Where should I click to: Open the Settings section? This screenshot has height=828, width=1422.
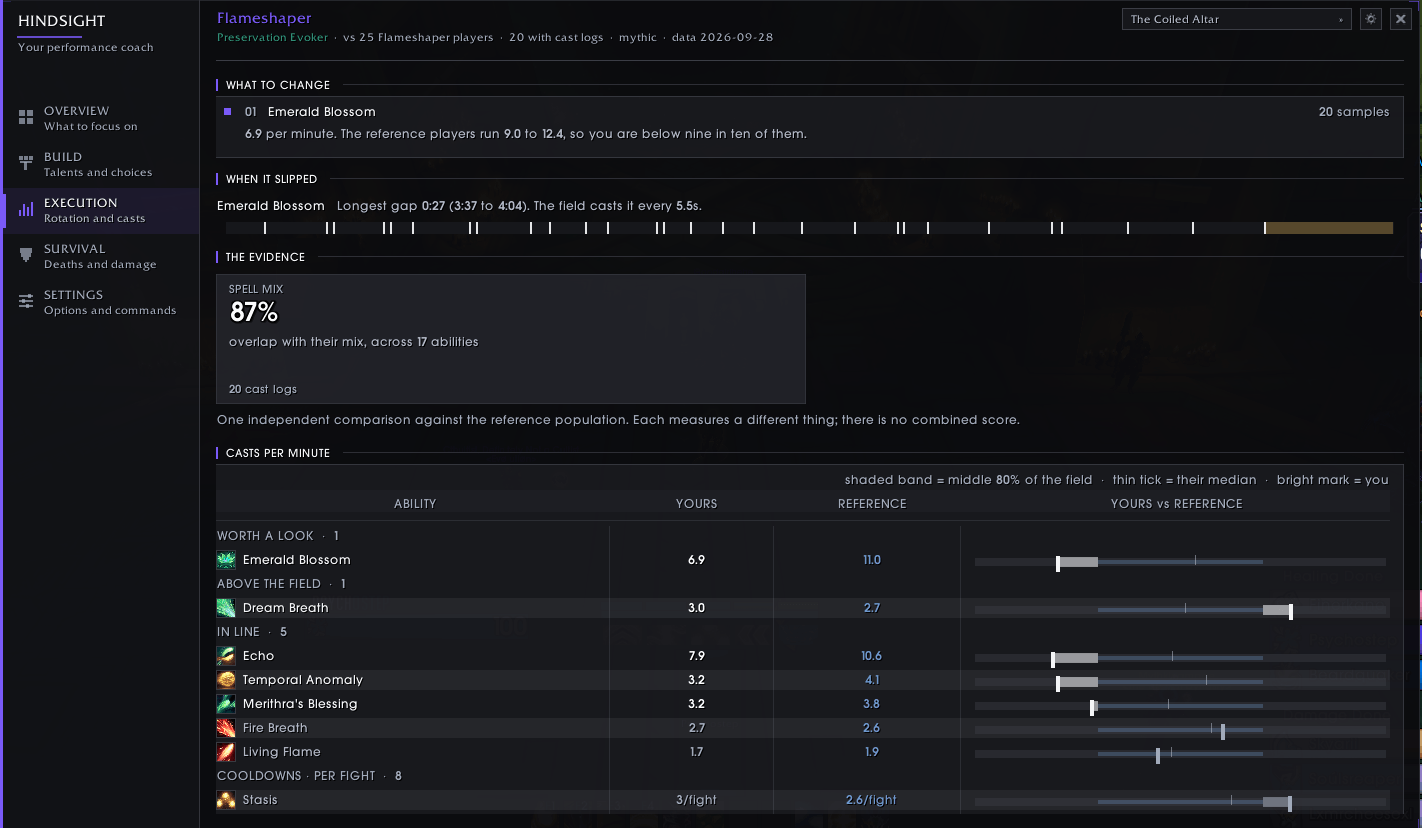pyautogui.click(x=100, y=302)
